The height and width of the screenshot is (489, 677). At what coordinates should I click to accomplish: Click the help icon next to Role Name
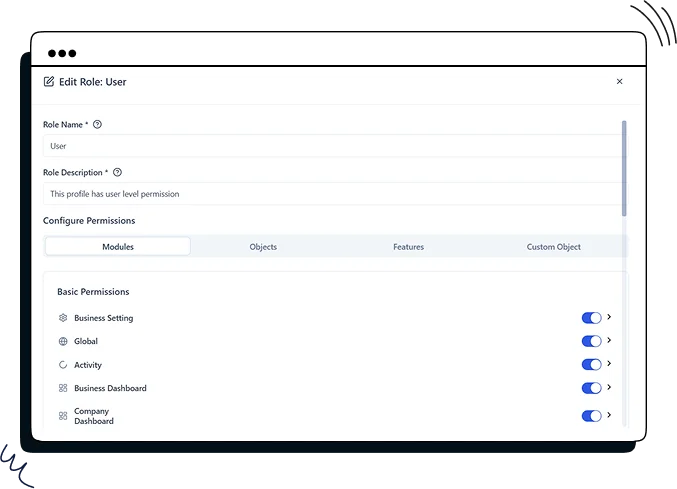pyautogui.click(x=97, y=125)
